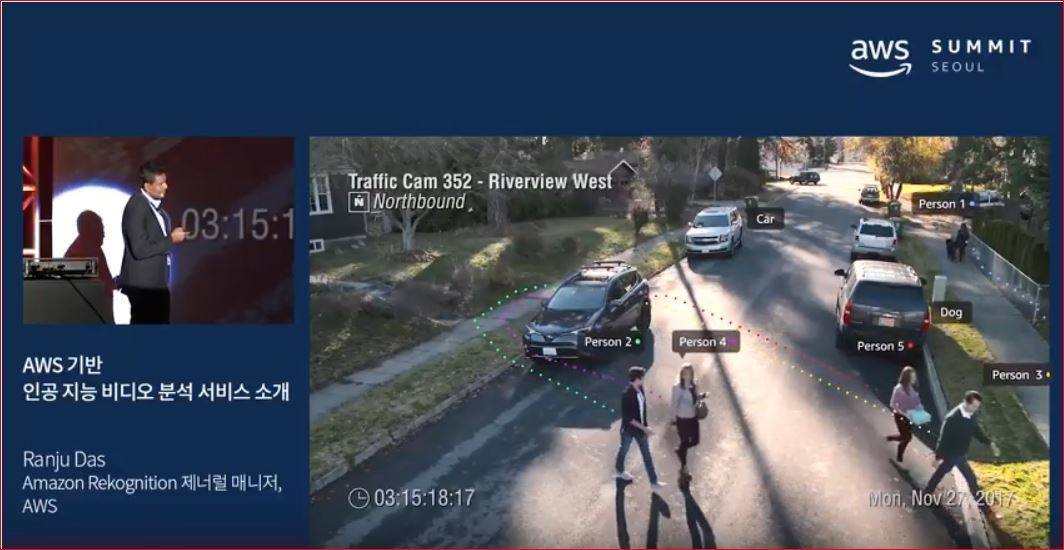The height and width of the screenshot is (550, 1064).
Task: Click the clock icon beside the timestamp
Action: click(358, 497)
